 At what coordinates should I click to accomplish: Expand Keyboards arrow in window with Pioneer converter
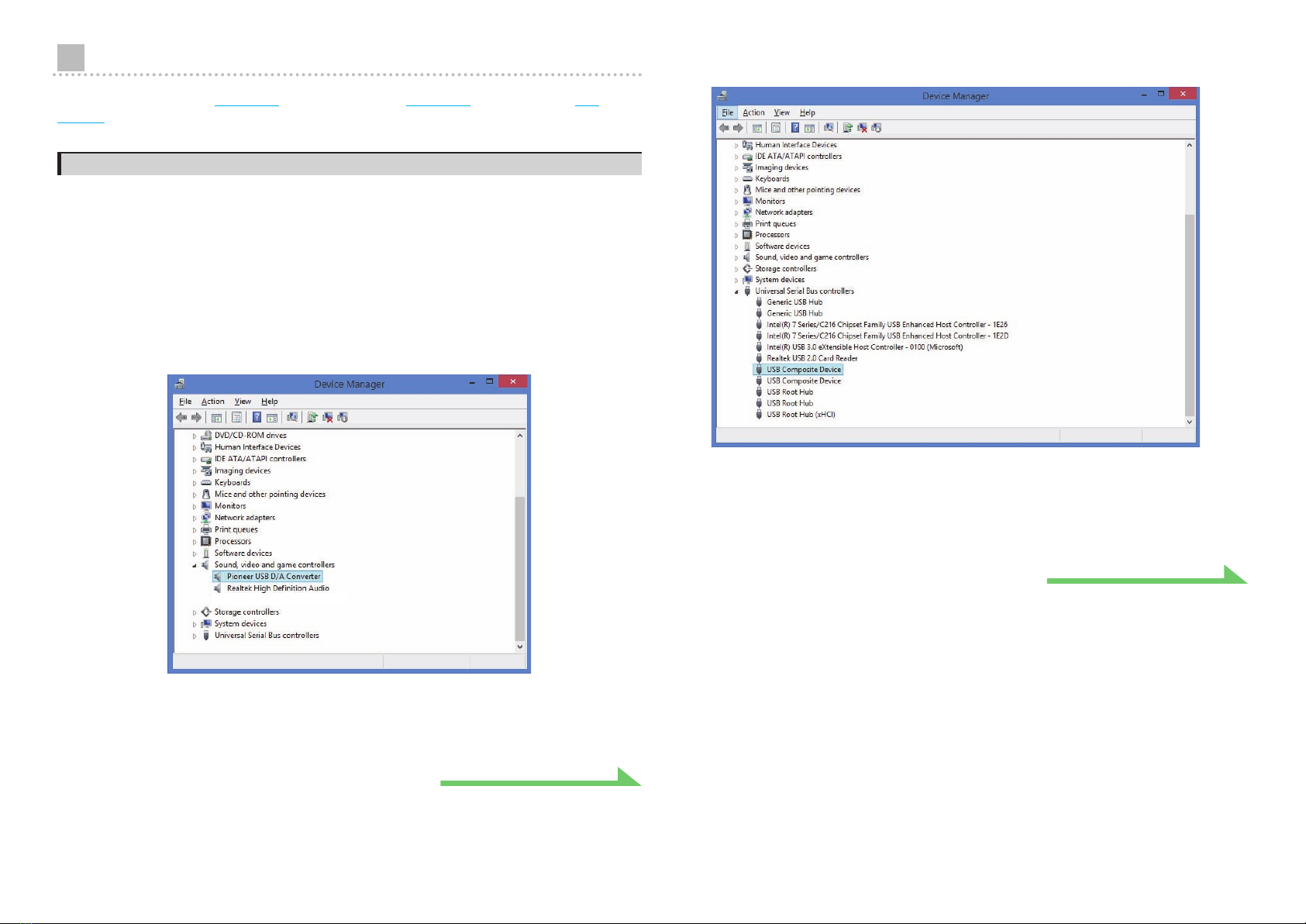[x=195, y=483]
